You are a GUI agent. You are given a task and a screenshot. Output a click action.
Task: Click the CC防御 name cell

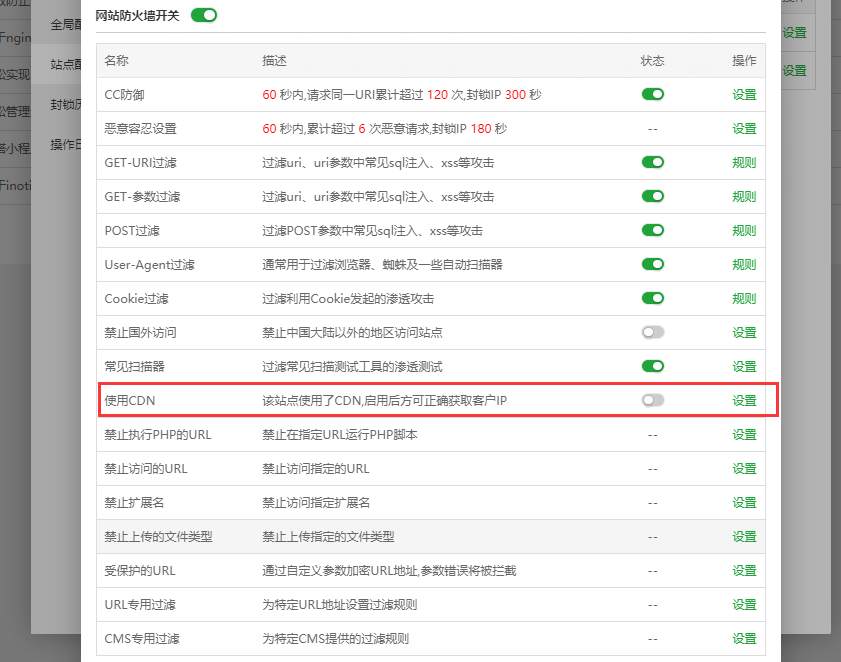tap(124, 95)
